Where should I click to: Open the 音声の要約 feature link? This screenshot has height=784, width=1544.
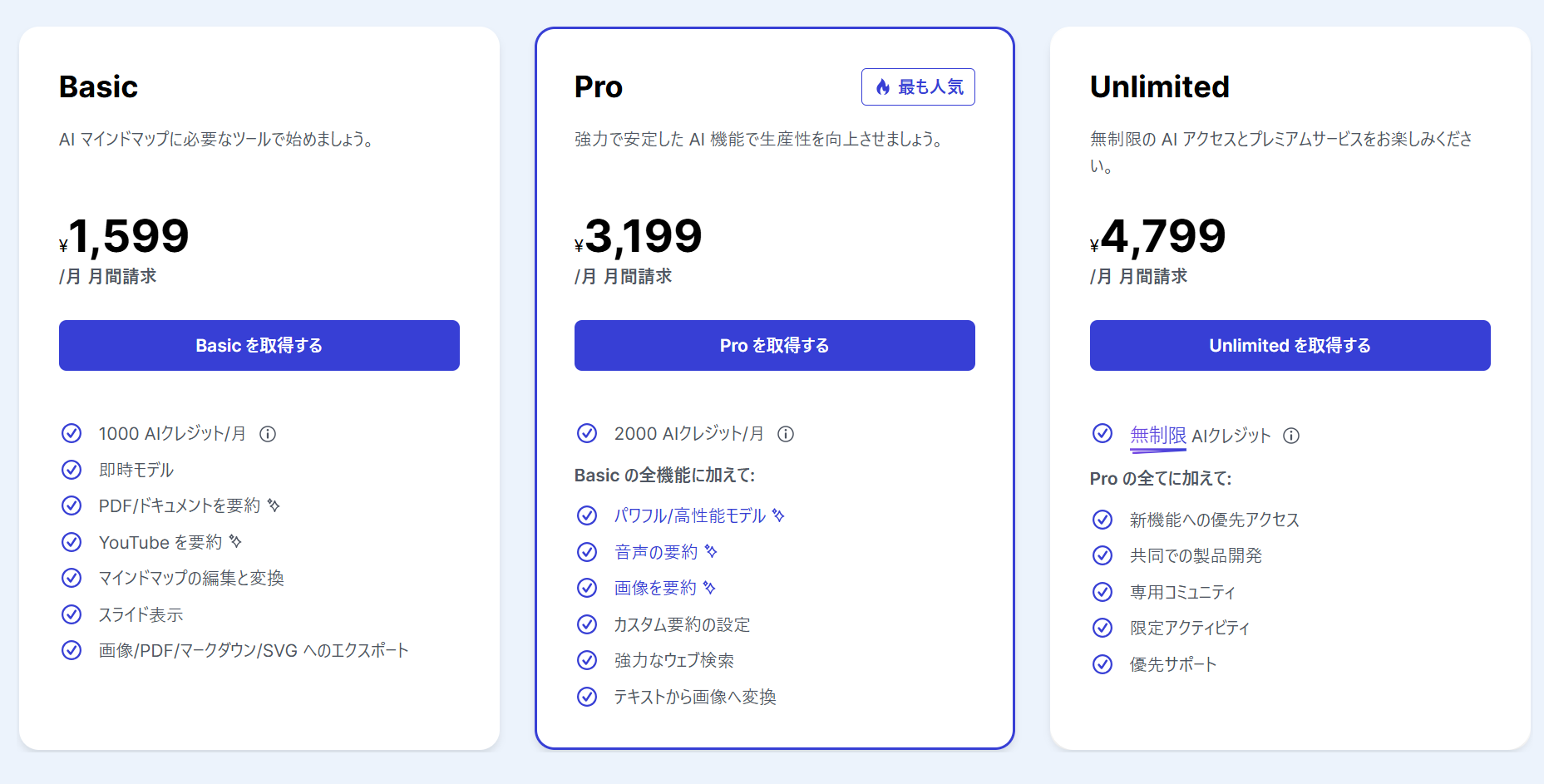click(x=656, y=552)
